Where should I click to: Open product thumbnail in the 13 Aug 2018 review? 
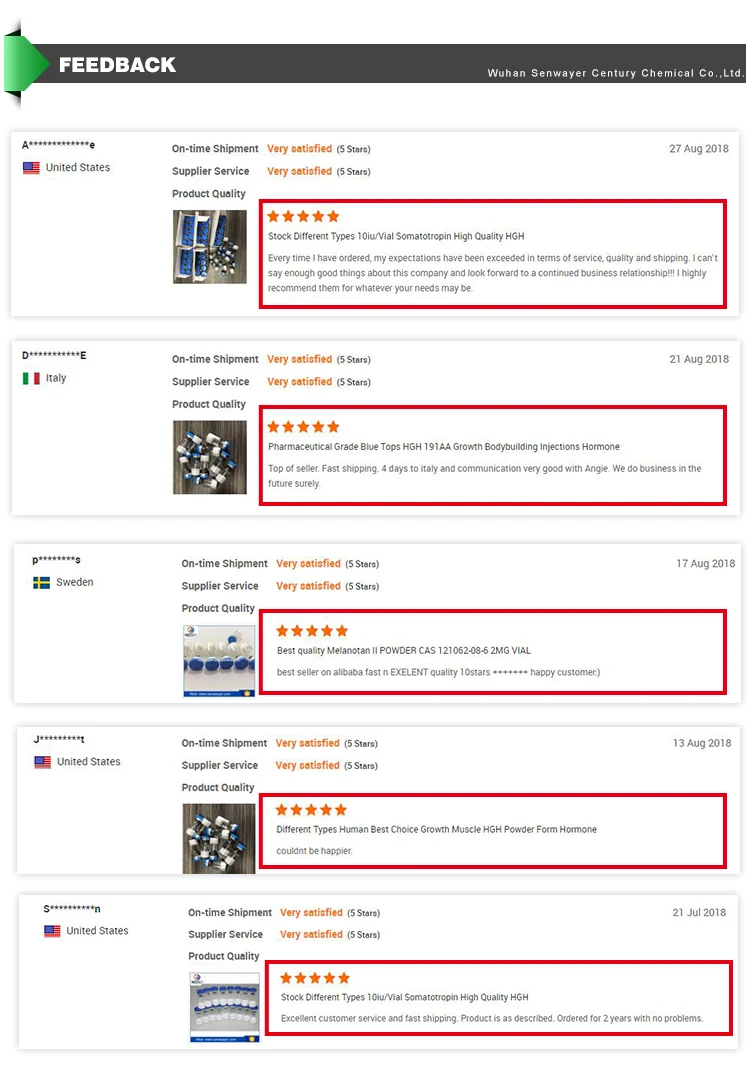point(219,838)
